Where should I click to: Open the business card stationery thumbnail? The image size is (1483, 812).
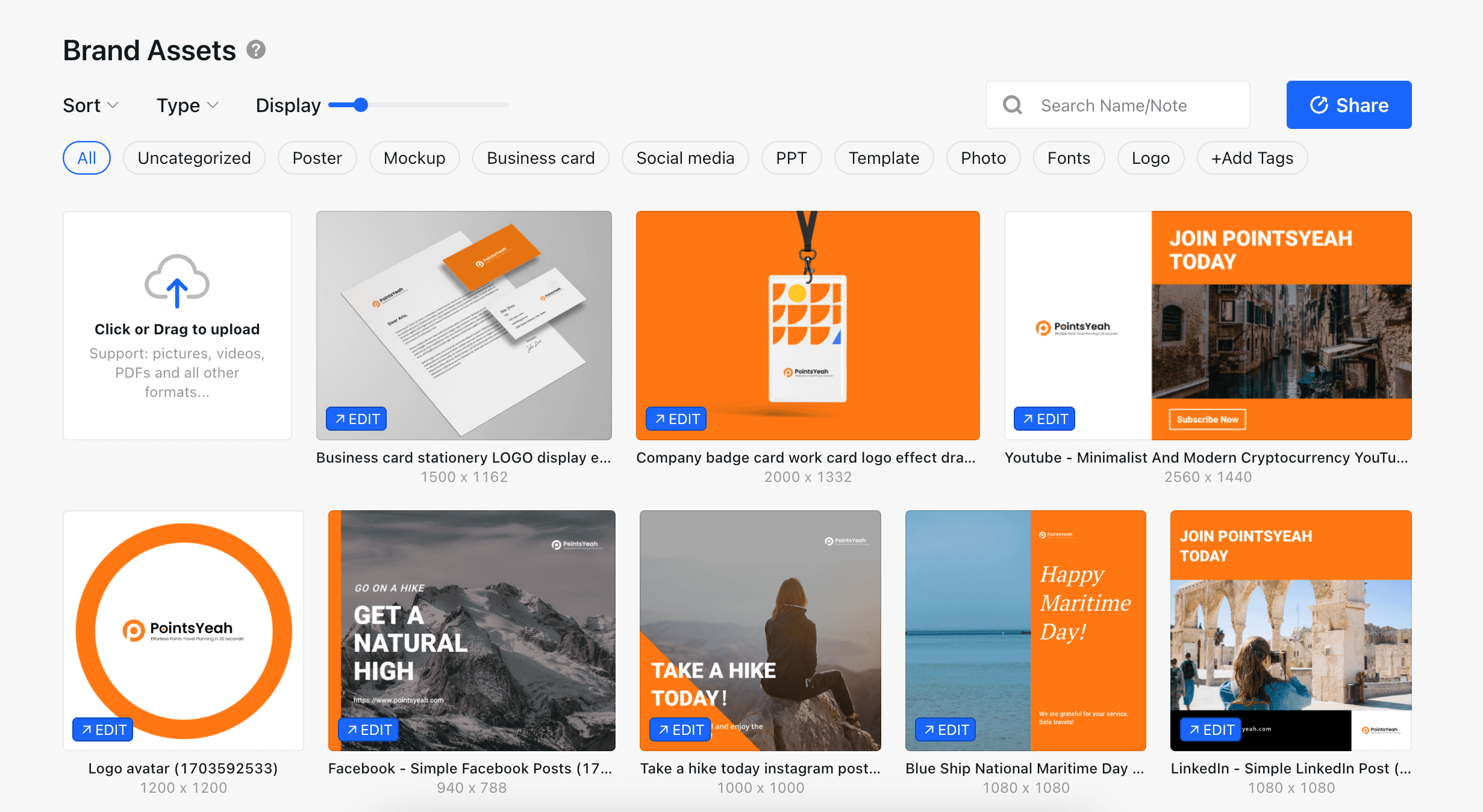[x=464, y=325]
